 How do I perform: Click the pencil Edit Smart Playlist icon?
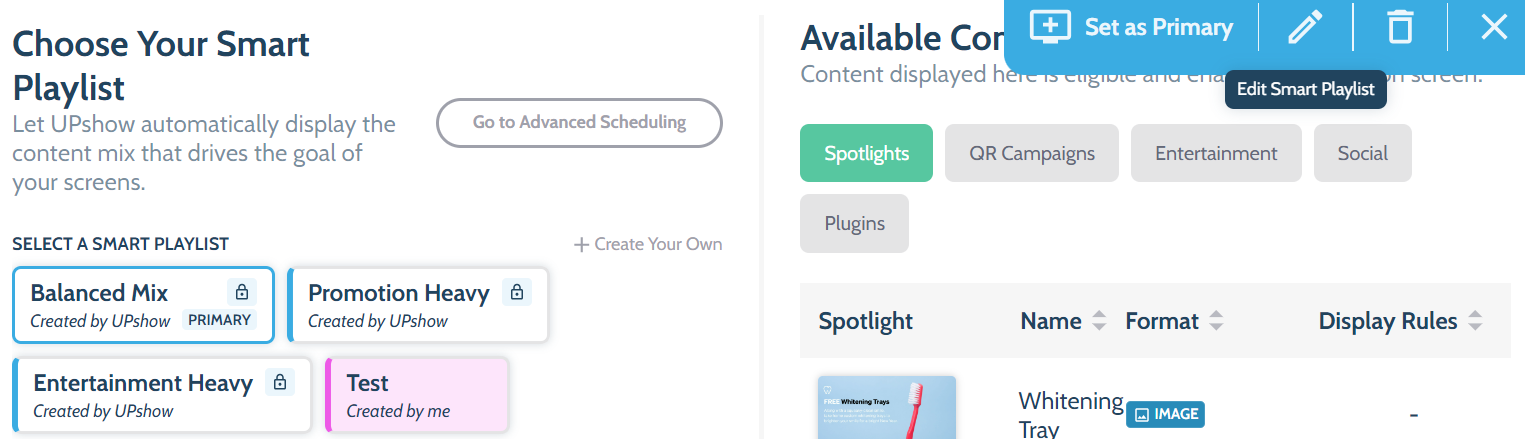1305,27
